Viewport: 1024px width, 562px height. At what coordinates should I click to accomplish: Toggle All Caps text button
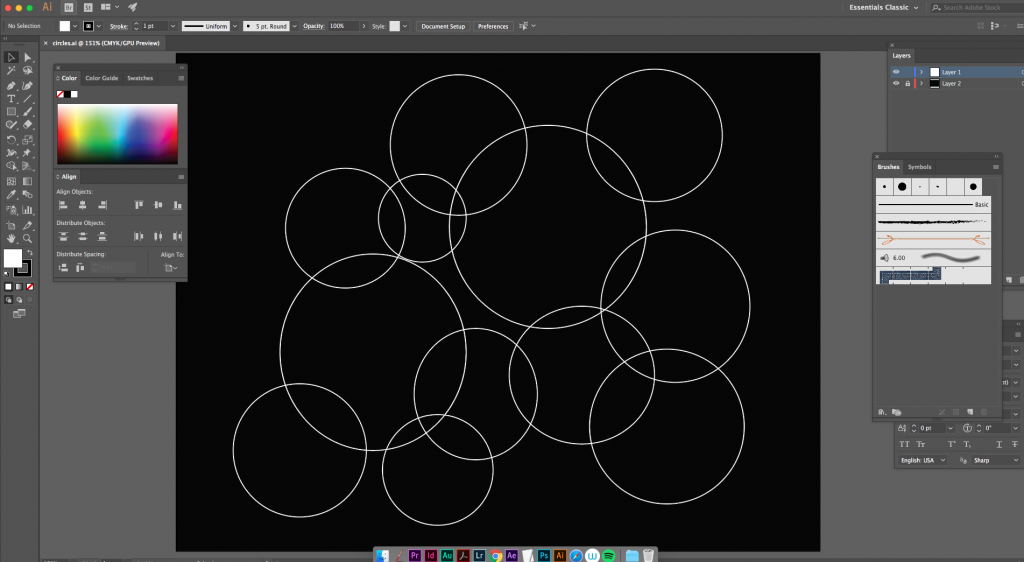904,445
